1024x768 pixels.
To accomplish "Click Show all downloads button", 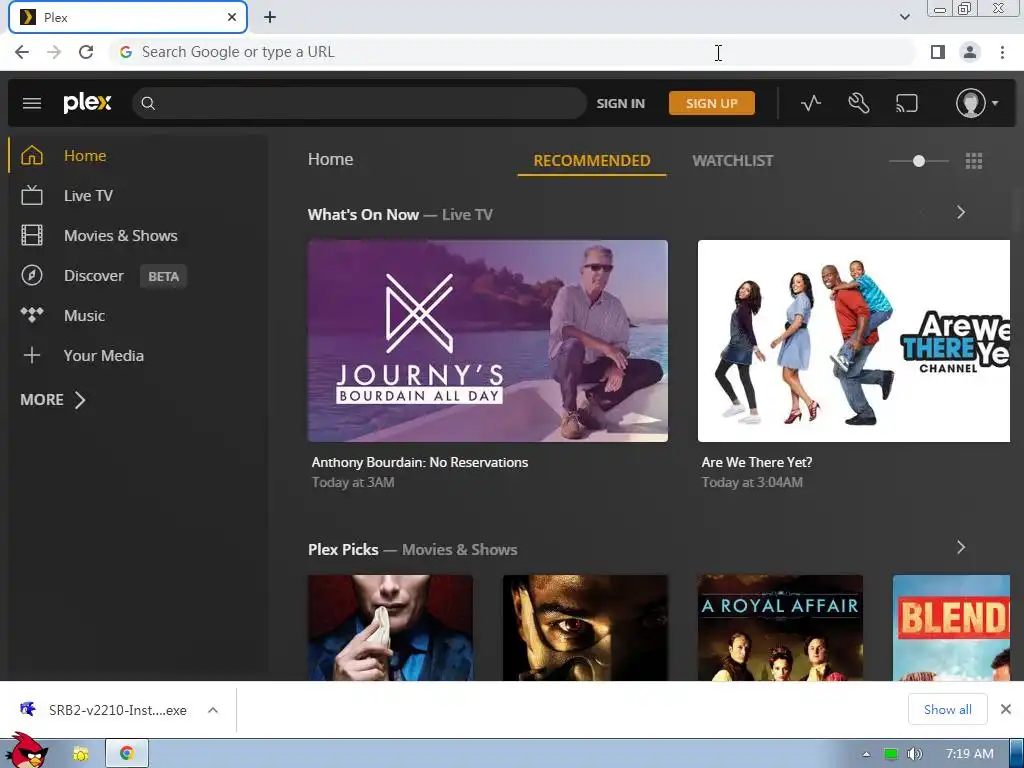I will (x=948, y=709).
